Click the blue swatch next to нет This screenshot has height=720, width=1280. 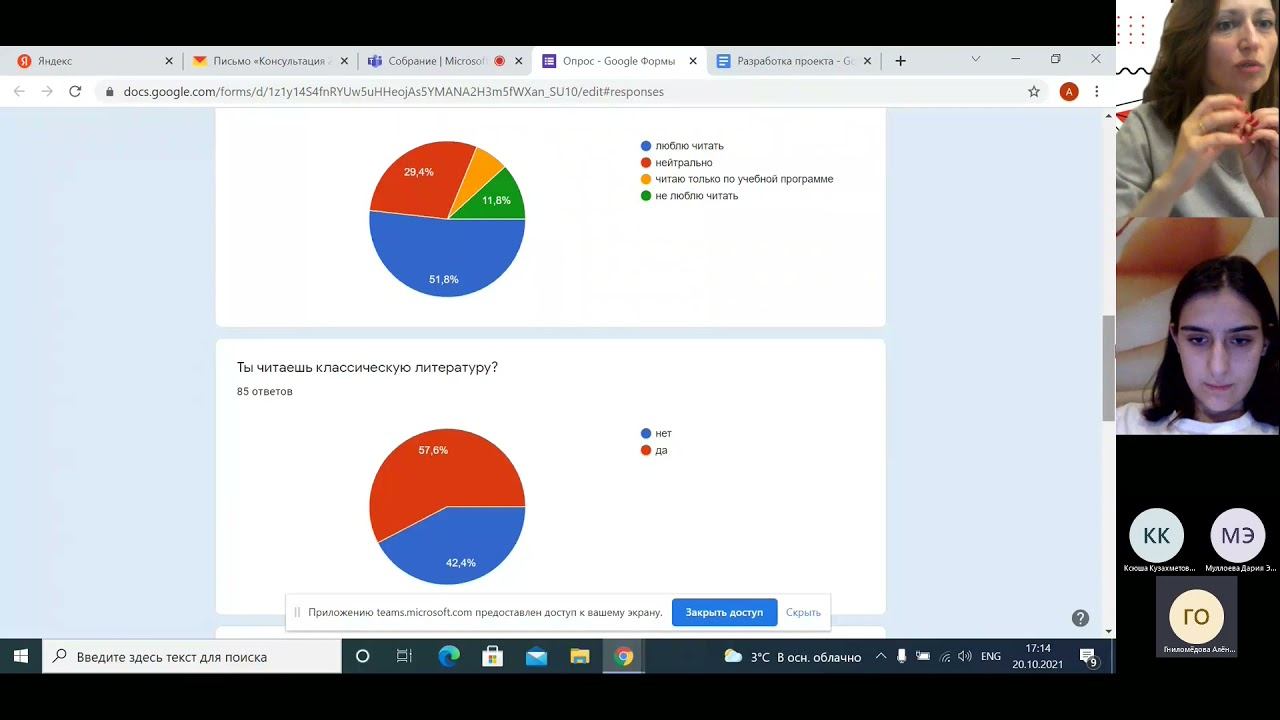(x=646, y=433)
